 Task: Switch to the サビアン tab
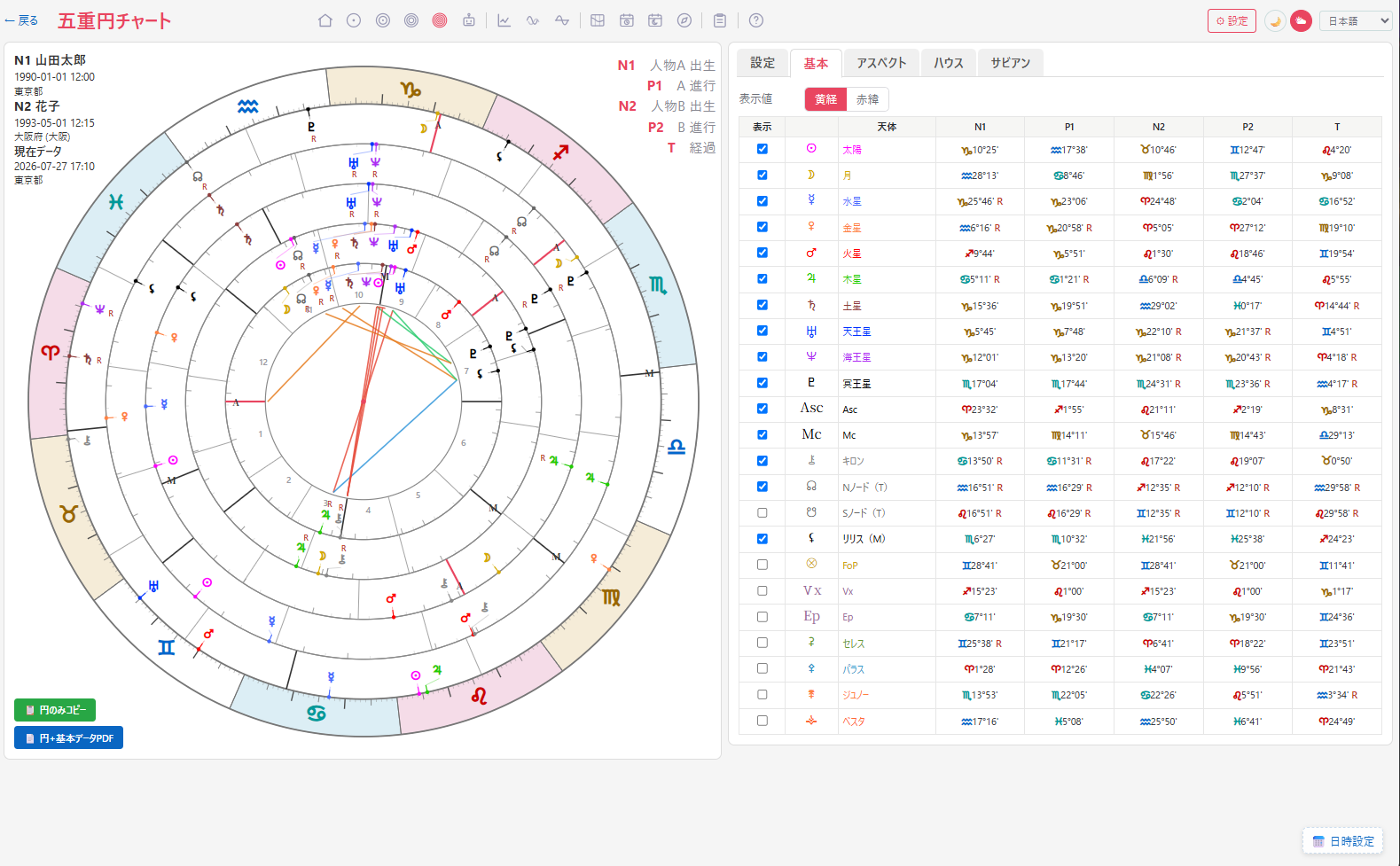click(x=1011, y=63)
